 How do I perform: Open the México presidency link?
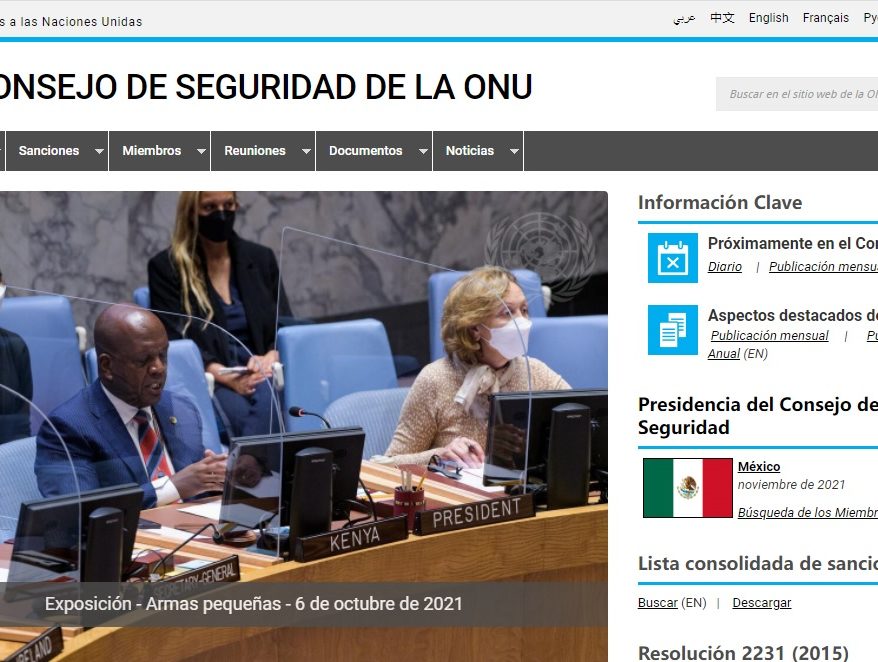759,466
